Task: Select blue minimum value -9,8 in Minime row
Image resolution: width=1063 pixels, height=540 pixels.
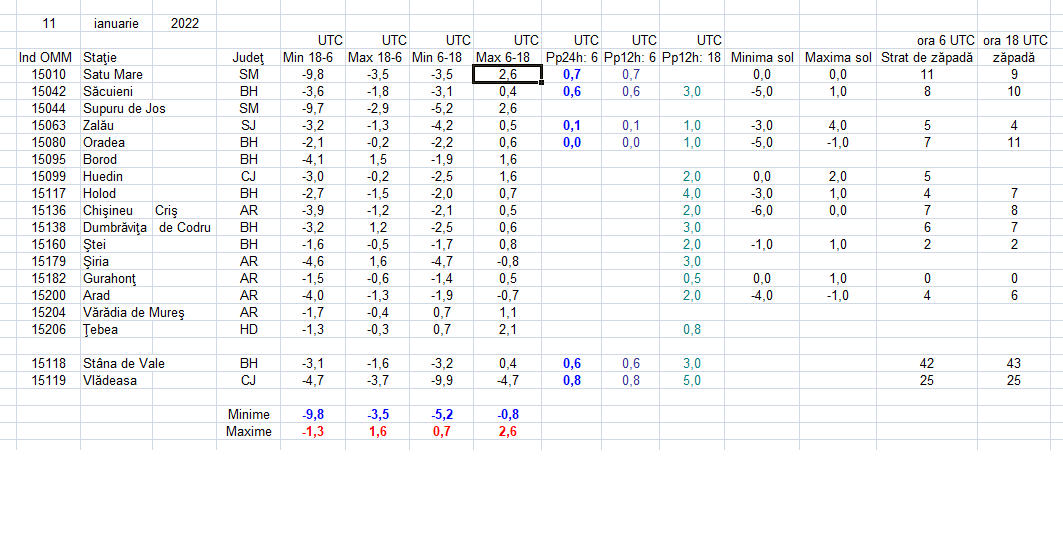Action: (x=313, y=415)
